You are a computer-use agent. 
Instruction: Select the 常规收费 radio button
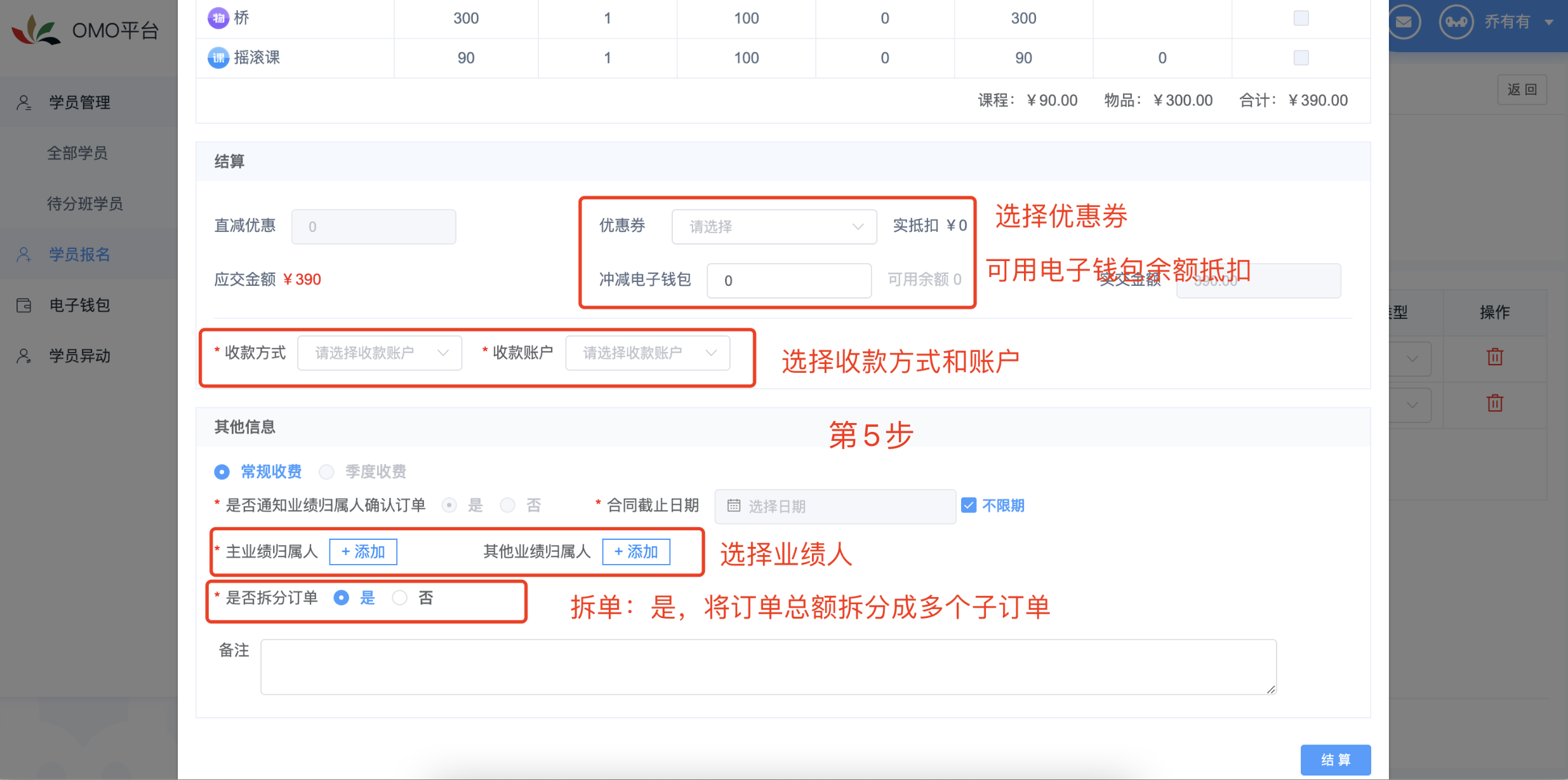(x=222, y=472)
